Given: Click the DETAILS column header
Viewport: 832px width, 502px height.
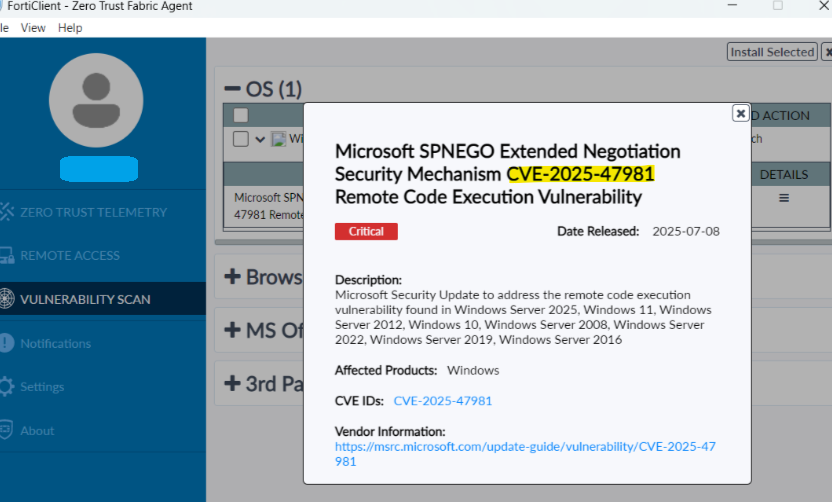Looking at the screenshot, I should (x=784, y=175).
